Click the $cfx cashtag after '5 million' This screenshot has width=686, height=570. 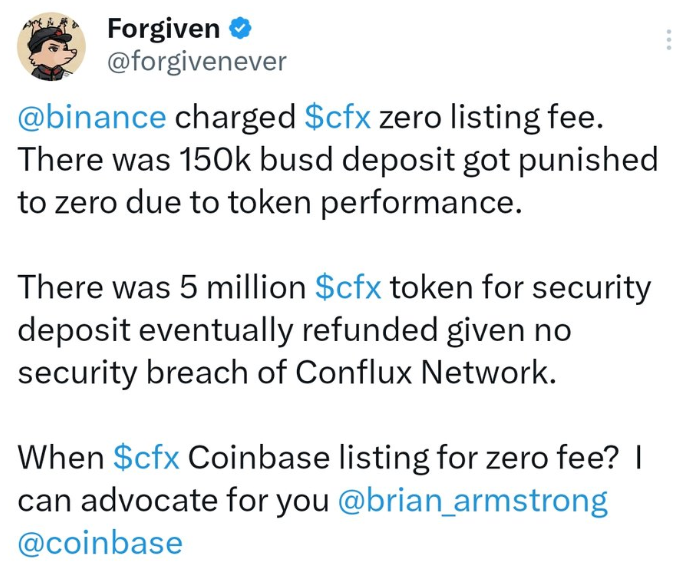coord(348,287)
